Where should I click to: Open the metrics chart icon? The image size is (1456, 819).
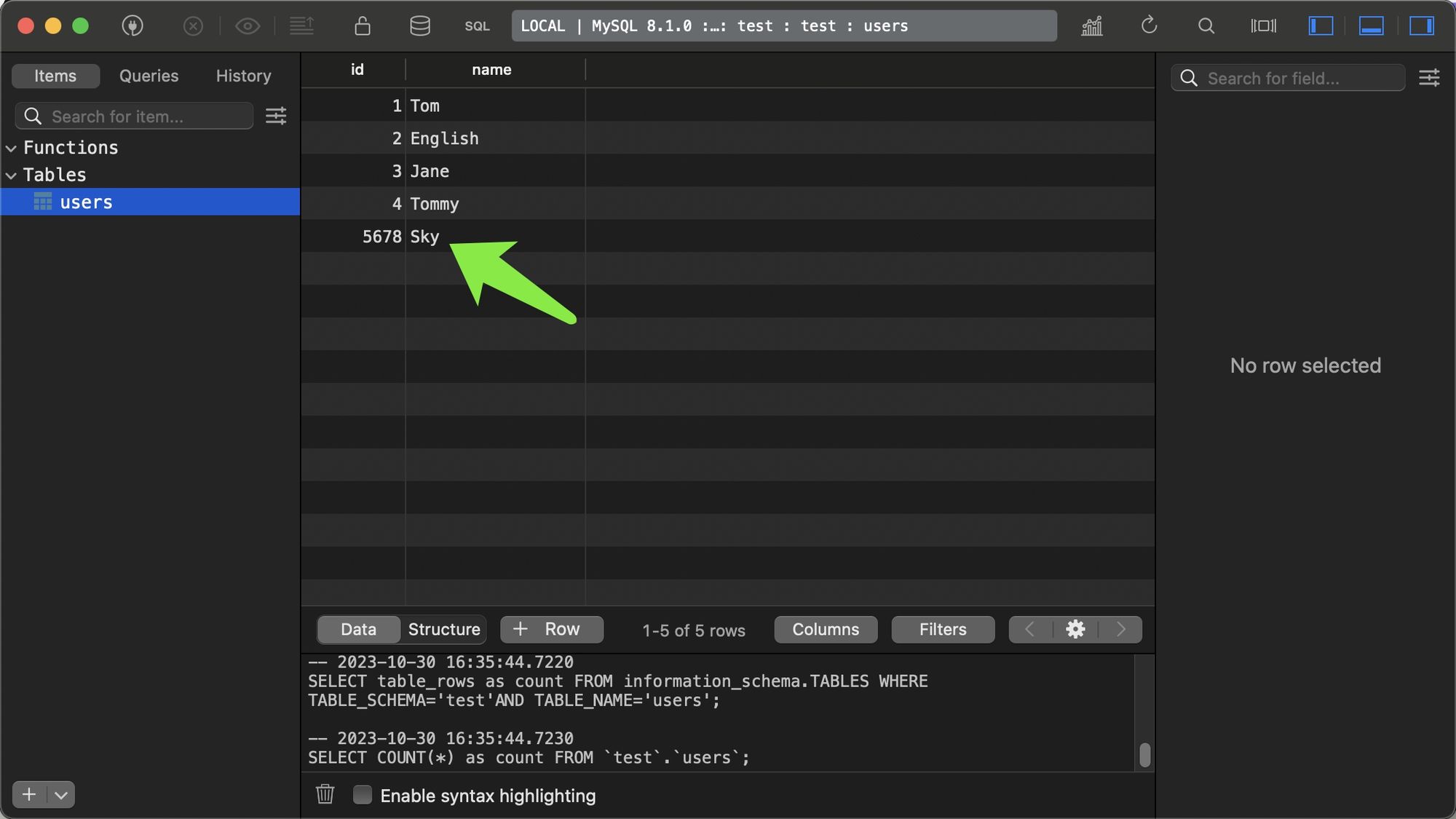pyautogui.click(x=1091, y=26)
